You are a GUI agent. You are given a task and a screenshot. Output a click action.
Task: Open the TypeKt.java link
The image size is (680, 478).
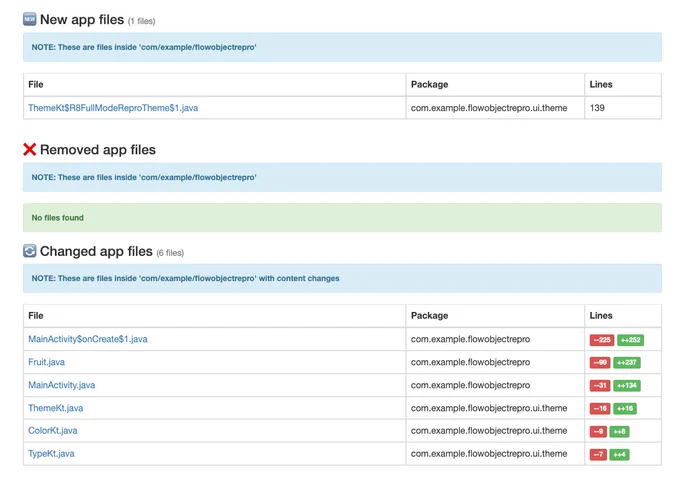tap(51, 454)
